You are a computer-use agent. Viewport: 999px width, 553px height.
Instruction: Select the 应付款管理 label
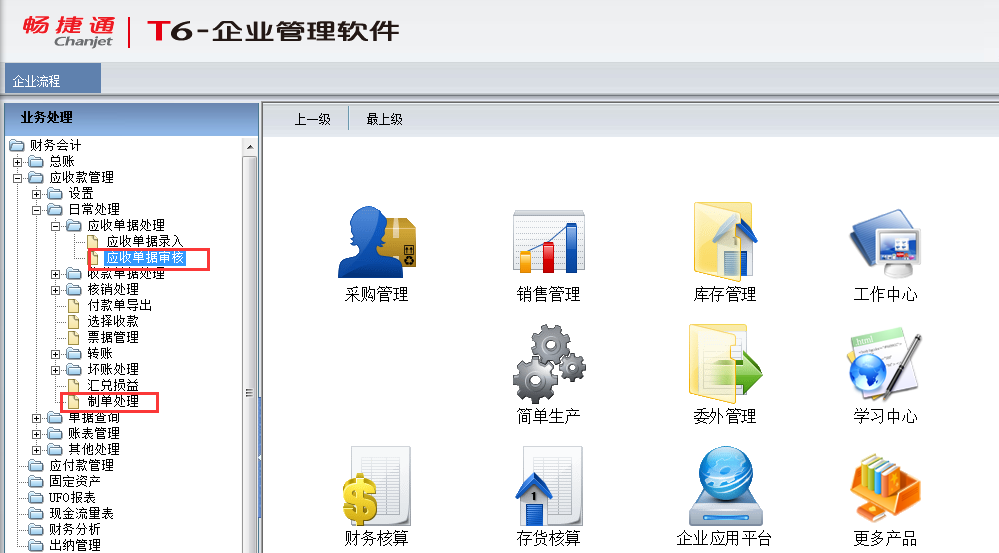coord(81,465)
